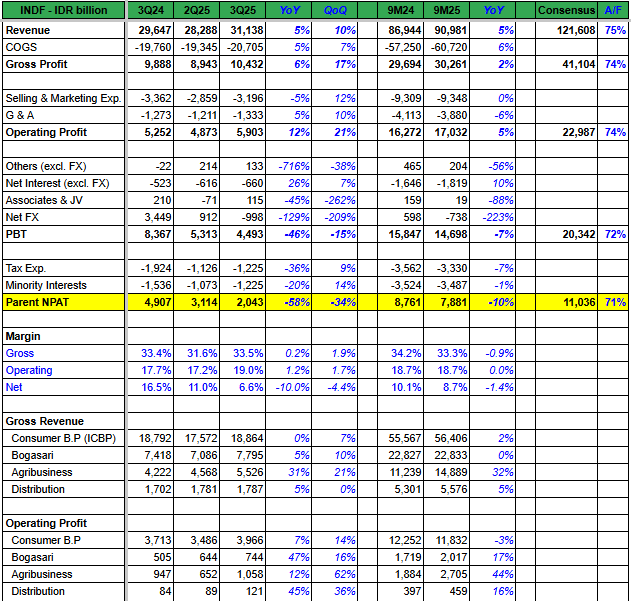Click Net margin 3Q25 value 6.6%
631x601 pixels.
click(251, 387)
